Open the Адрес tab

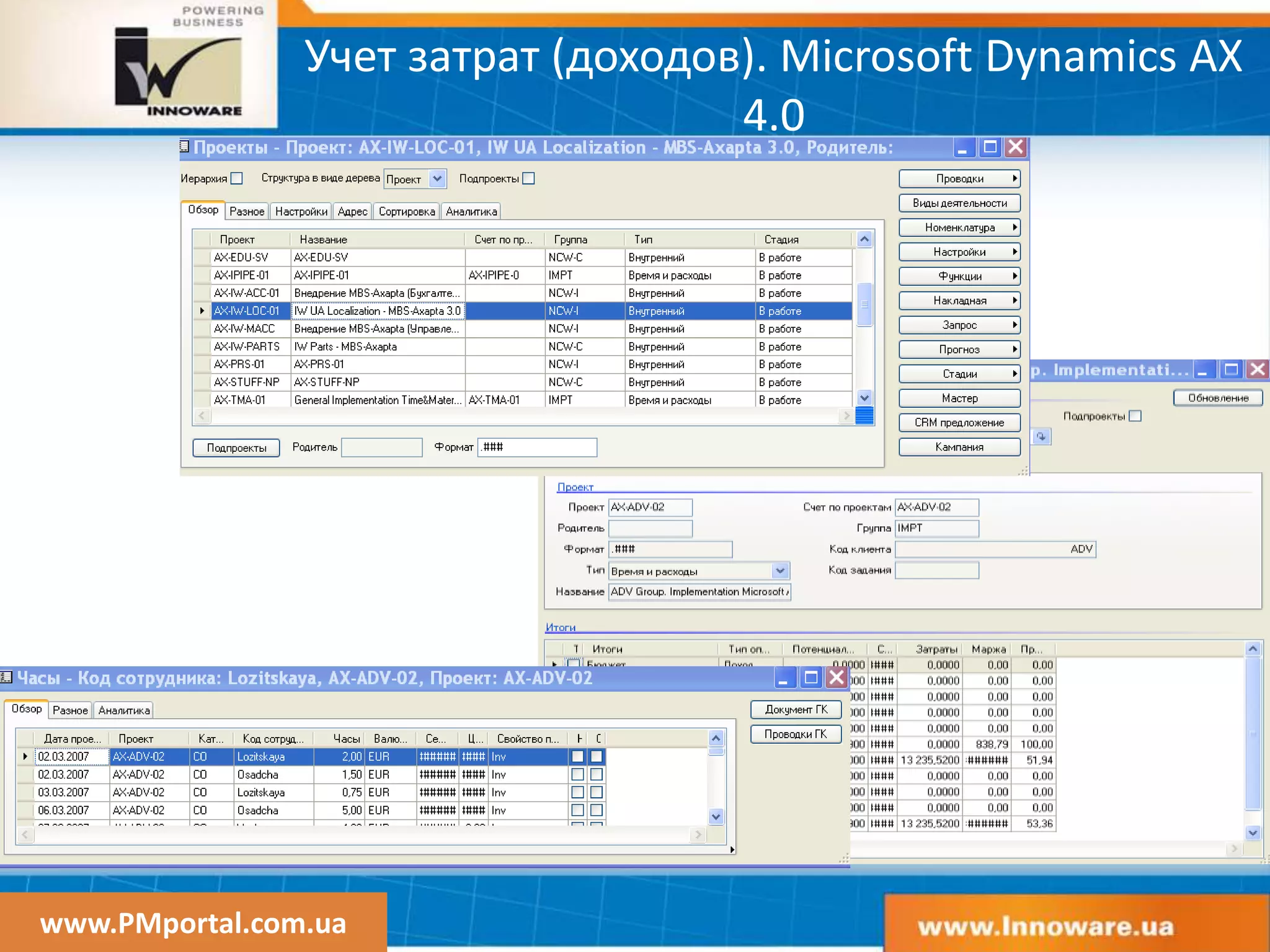click(x=352, y=211)
